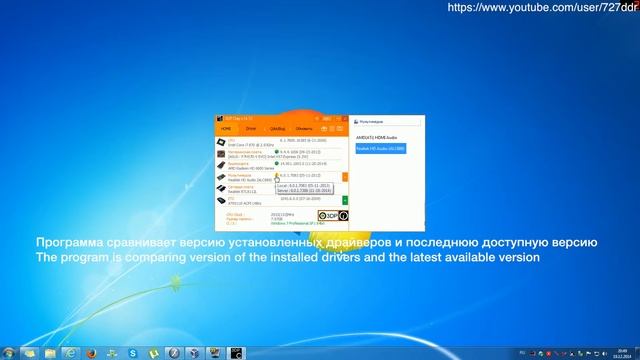Click the first white icon in orange header
The image size is (640, 360).
tap(324, 129)
